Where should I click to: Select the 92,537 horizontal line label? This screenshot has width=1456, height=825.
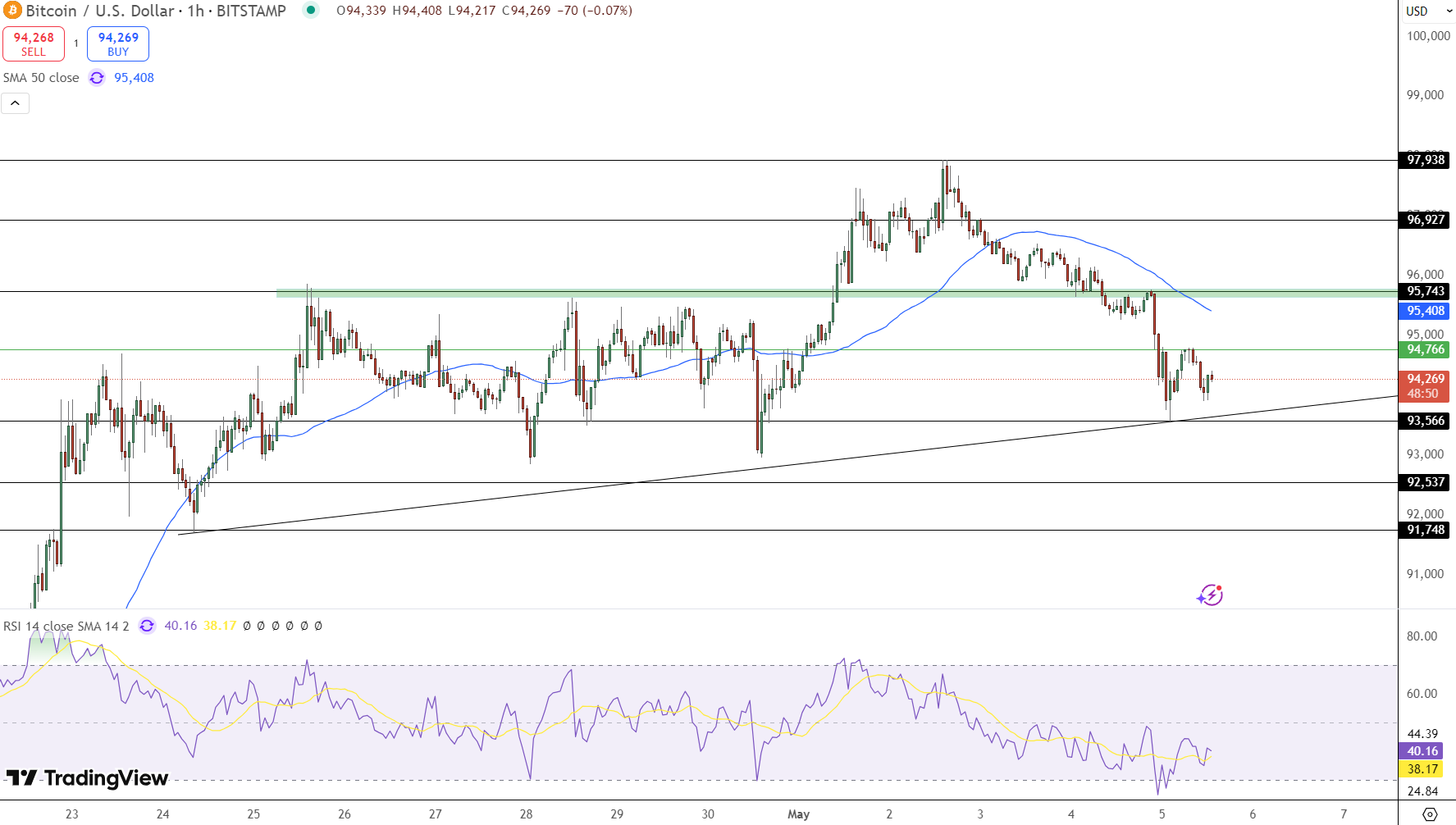coord(1425,482)
